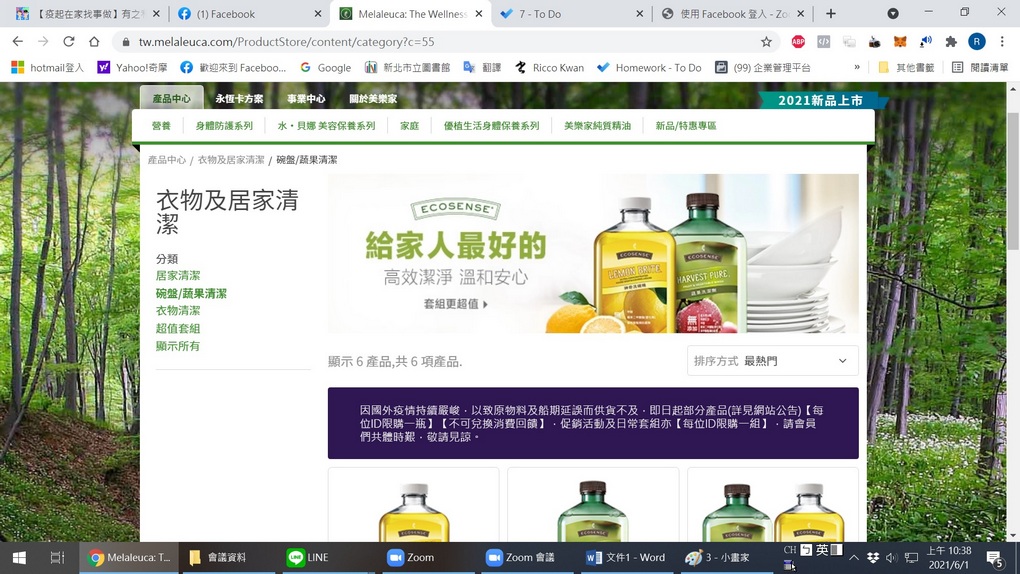1020x574 pixels.
Task: Click the 套組更超值 banner link
Action: [x=455, y=304]
